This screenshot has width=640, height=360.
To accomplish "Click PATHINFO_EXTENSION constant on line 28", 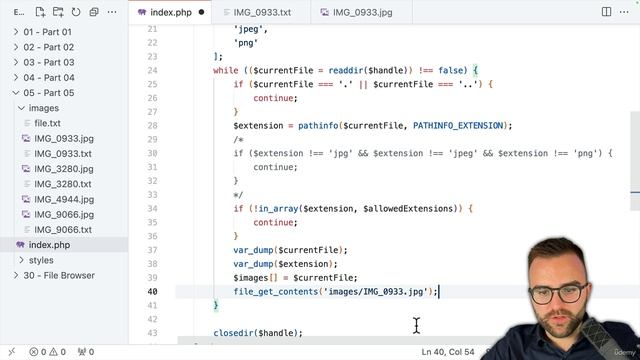I will pos(458,125).
